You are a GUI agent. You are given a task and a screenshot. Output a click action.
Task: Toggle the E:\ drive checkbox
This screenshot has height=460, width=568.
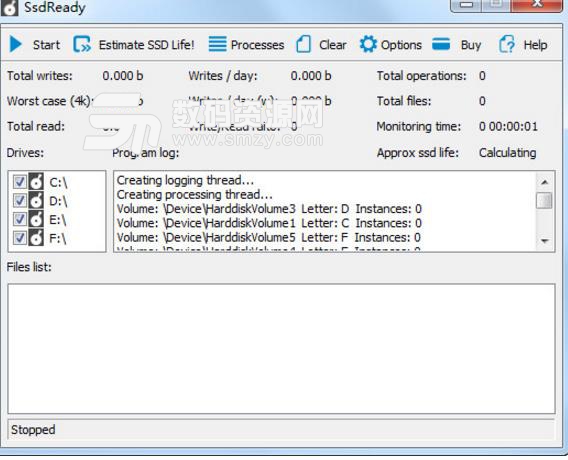click(x=20, y=219)
